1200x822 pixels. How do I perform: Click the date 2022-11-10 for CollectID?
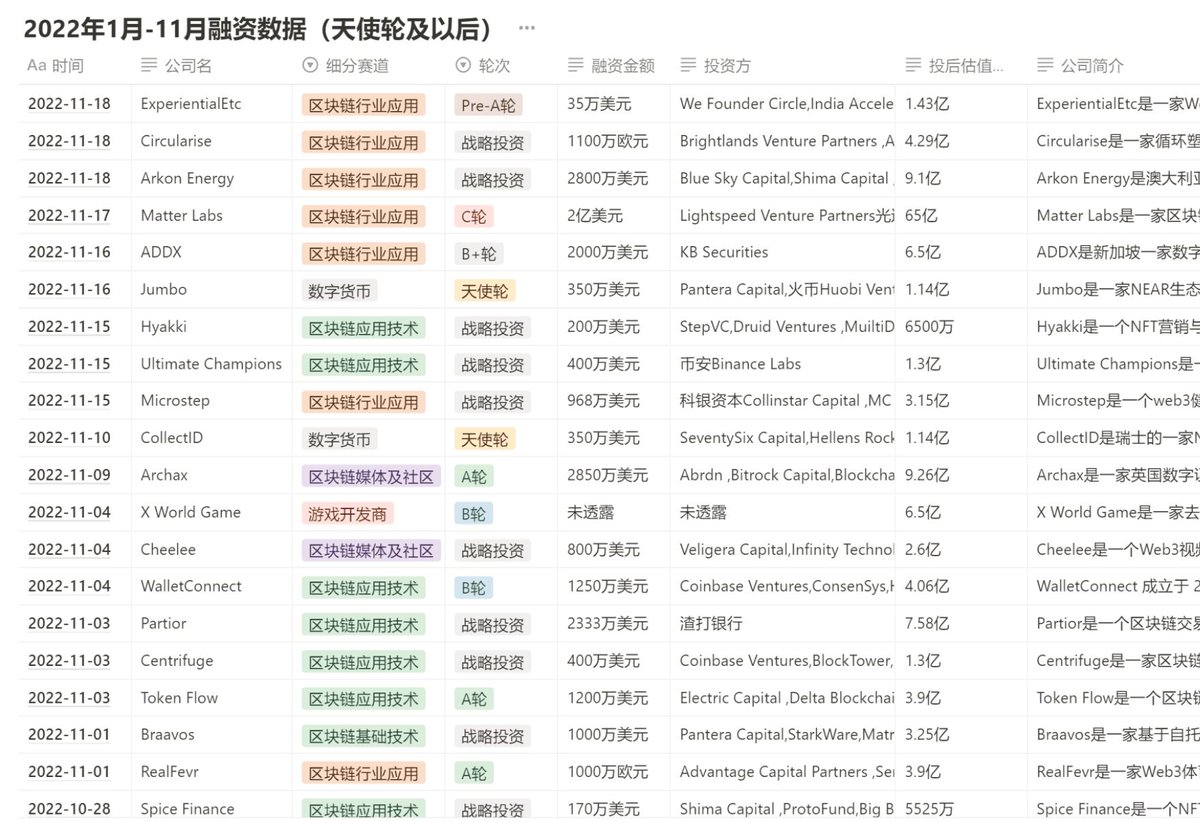[x=69, y=437]
